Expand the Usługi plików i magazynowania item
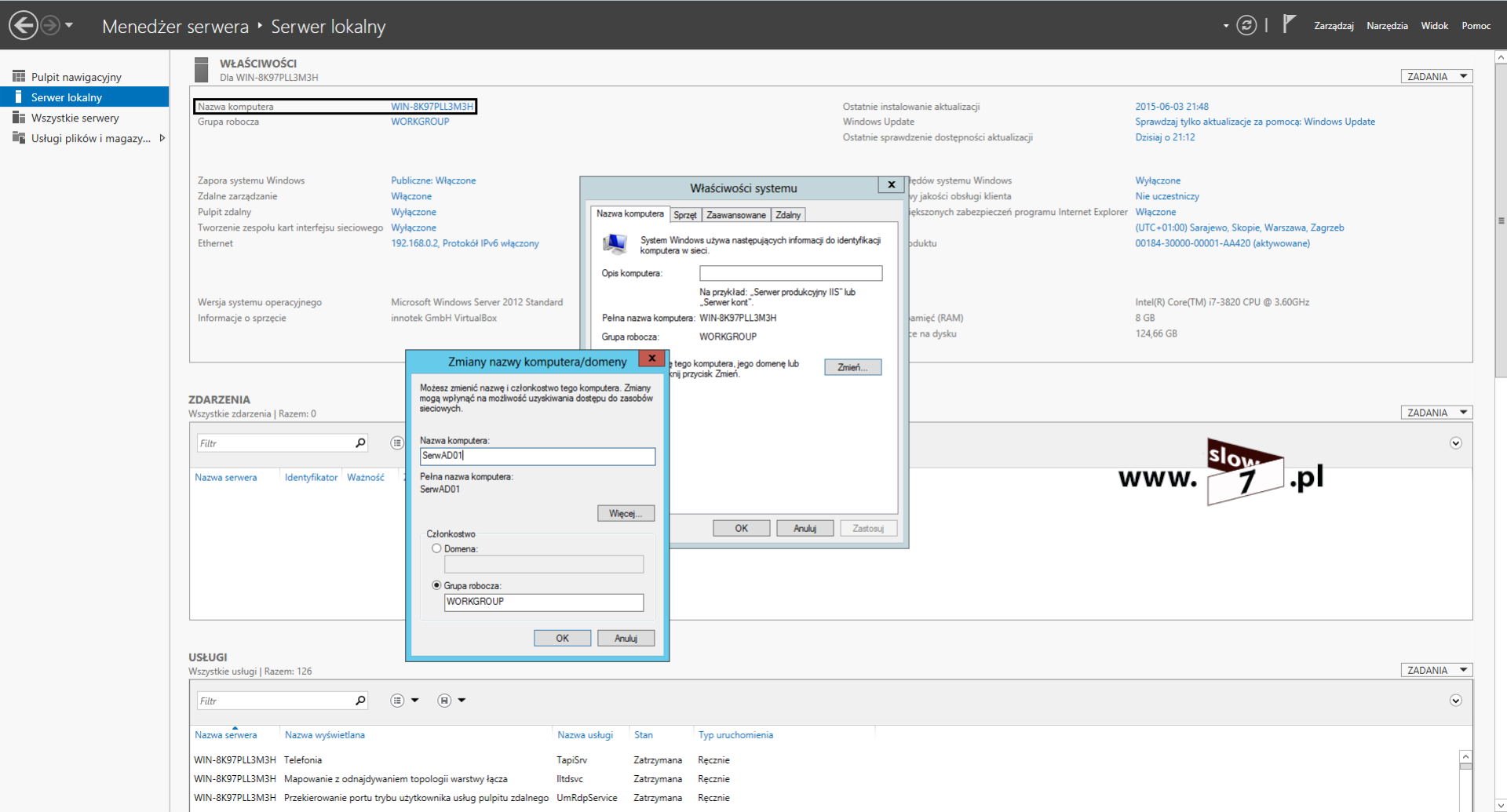Image resolution: width=1507 pixels, height=812 pixels. point(162,138)
